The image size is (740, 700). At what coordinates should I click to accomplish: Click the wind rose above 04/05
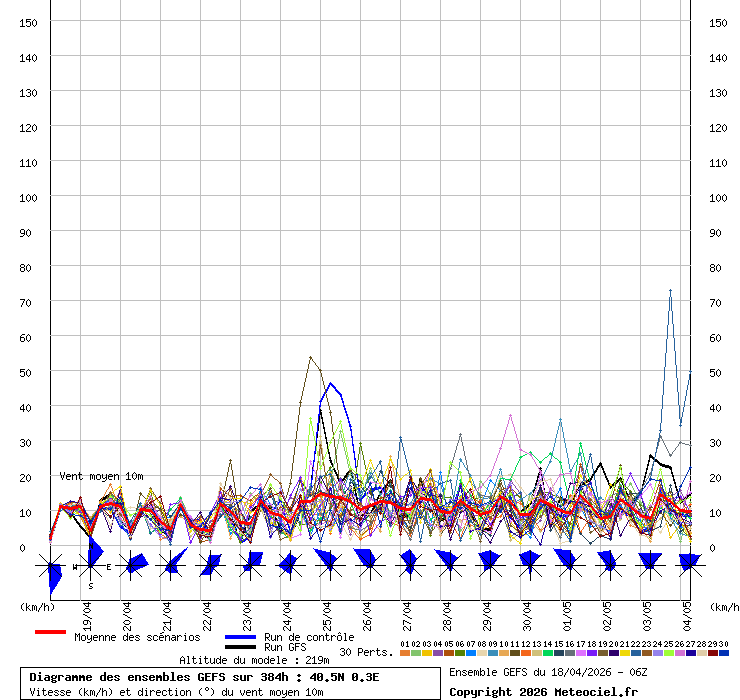click(688, 566)
